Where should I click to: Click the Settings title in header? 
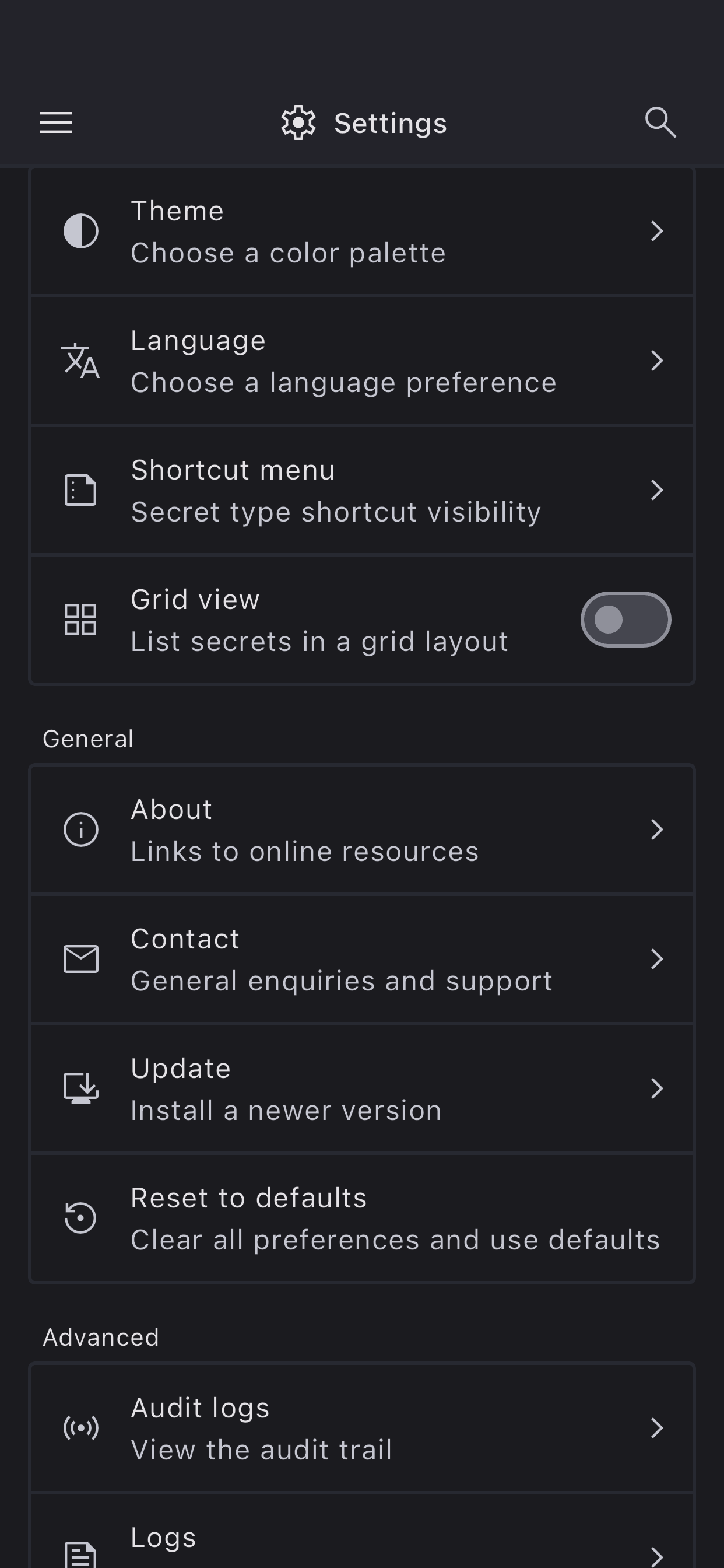(x=390, y=124)
